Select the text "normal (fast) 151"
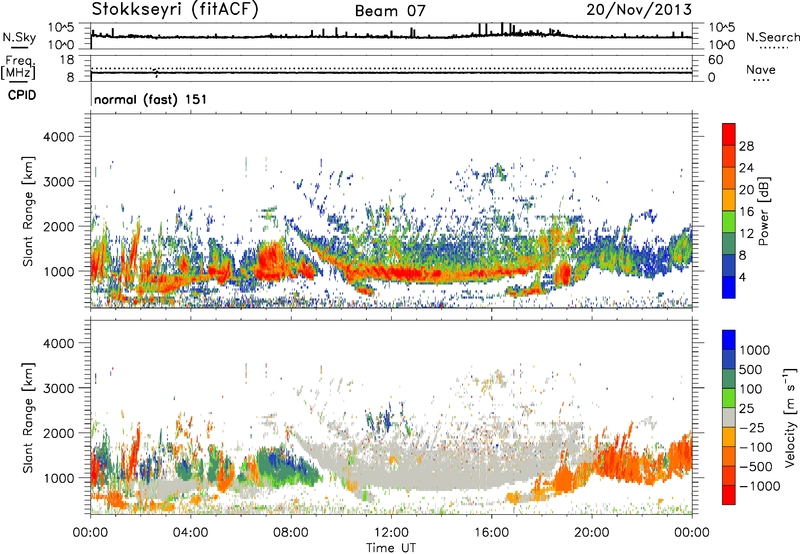Viewport: 800px width, 554px height. 151,99
